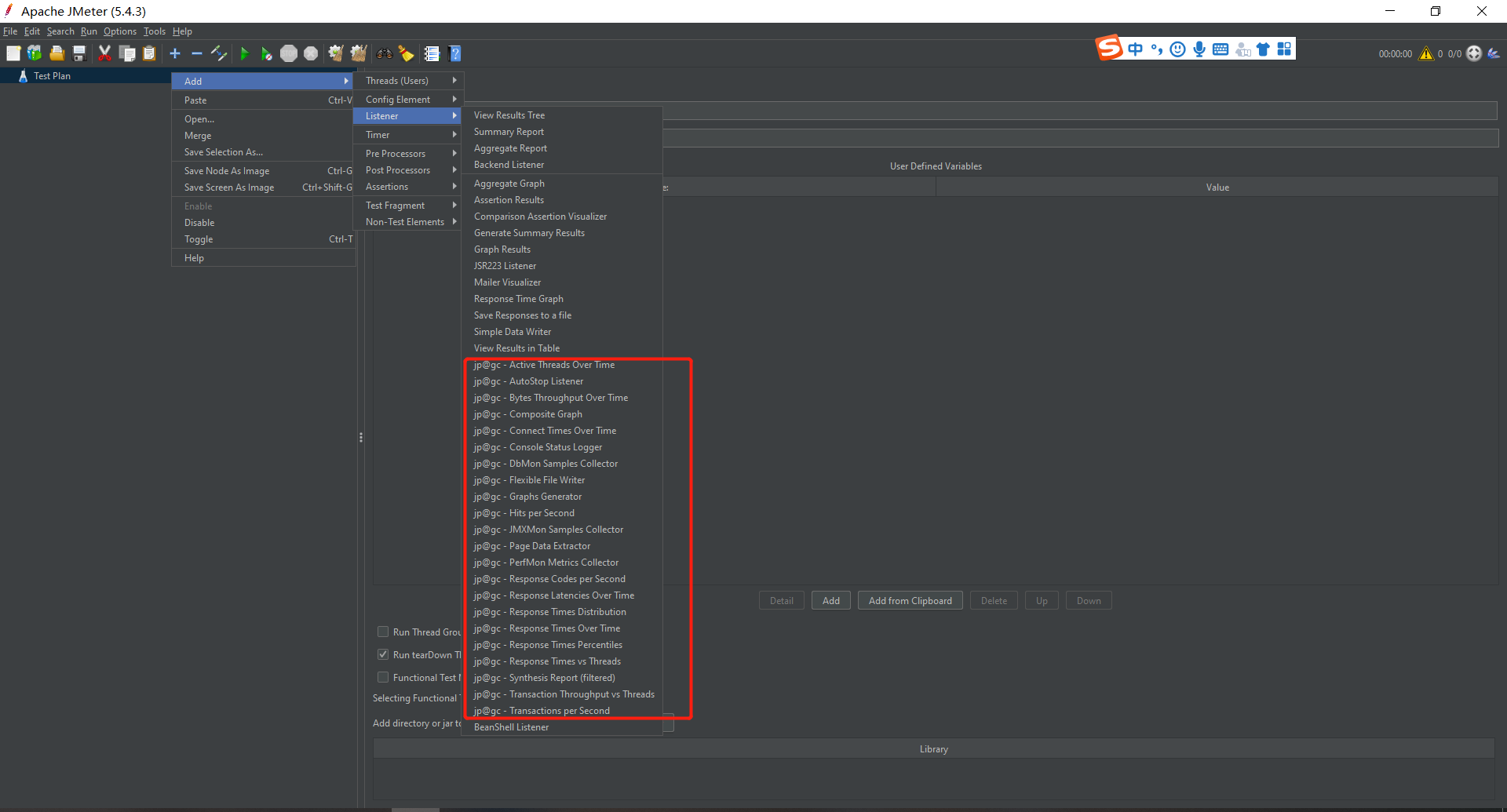The height and width of the screenshot is (812, 1507).
Task: Click the Search binoculars icon
Action: click(385, 53)
